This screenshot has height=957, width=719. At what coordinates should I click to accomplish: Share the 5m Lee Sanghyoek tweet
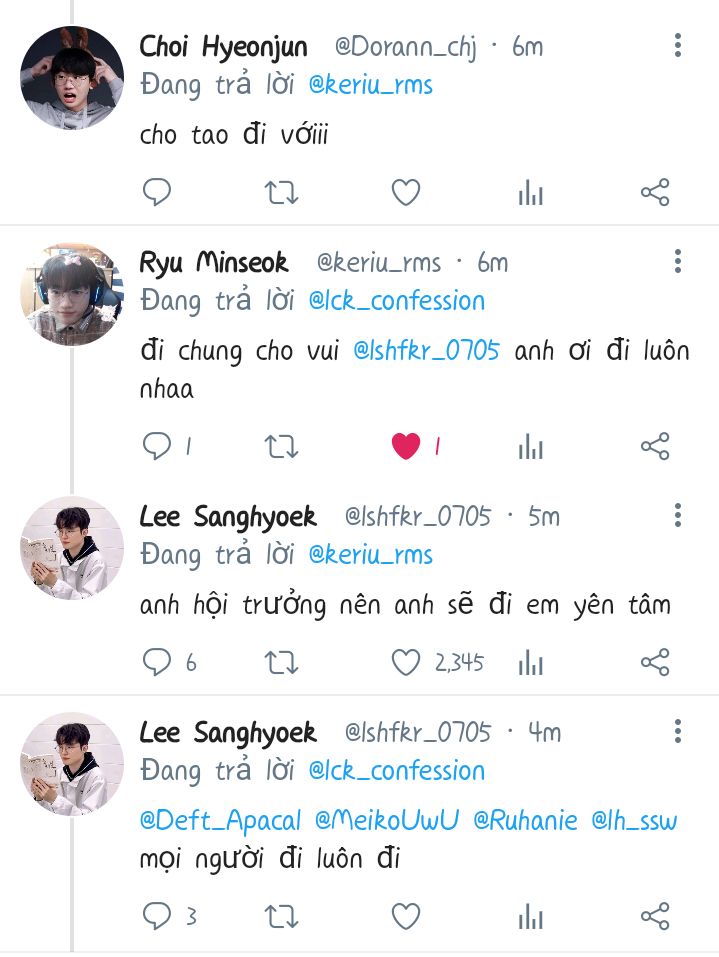[655, 662]
